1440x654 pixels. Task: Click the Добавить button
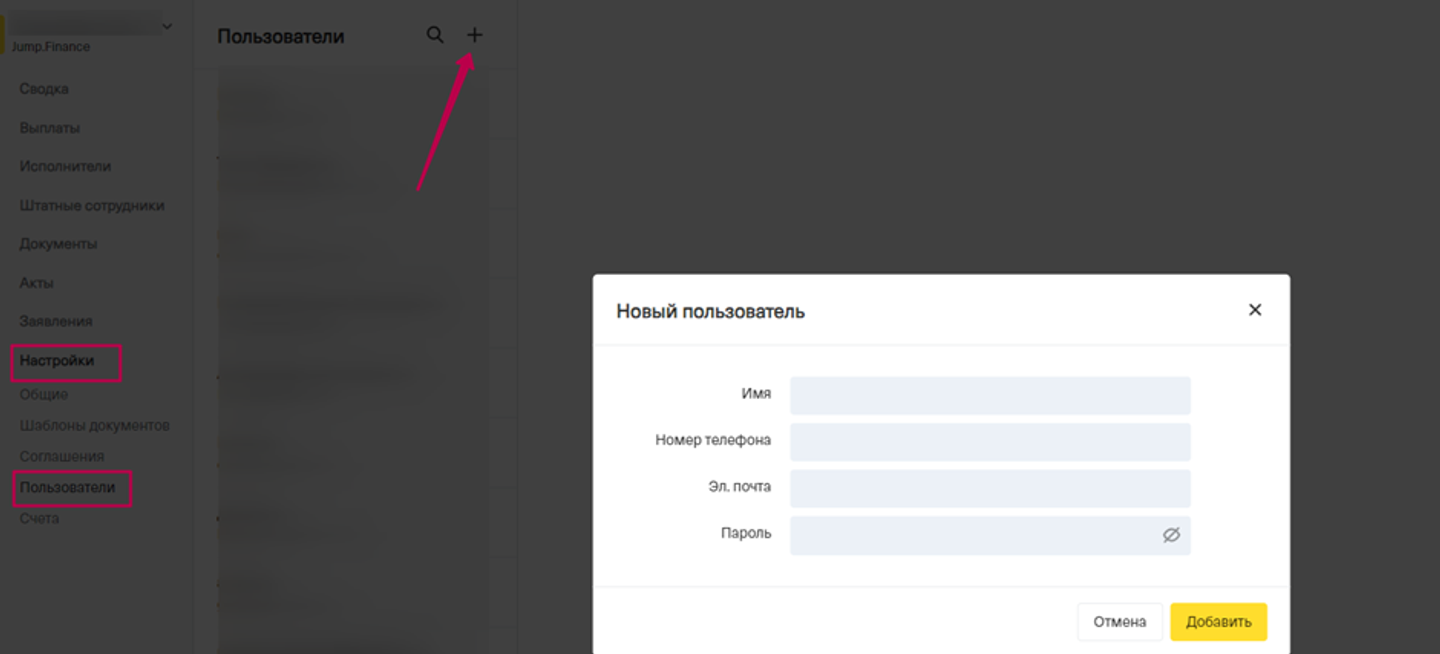pos(1218,622)
